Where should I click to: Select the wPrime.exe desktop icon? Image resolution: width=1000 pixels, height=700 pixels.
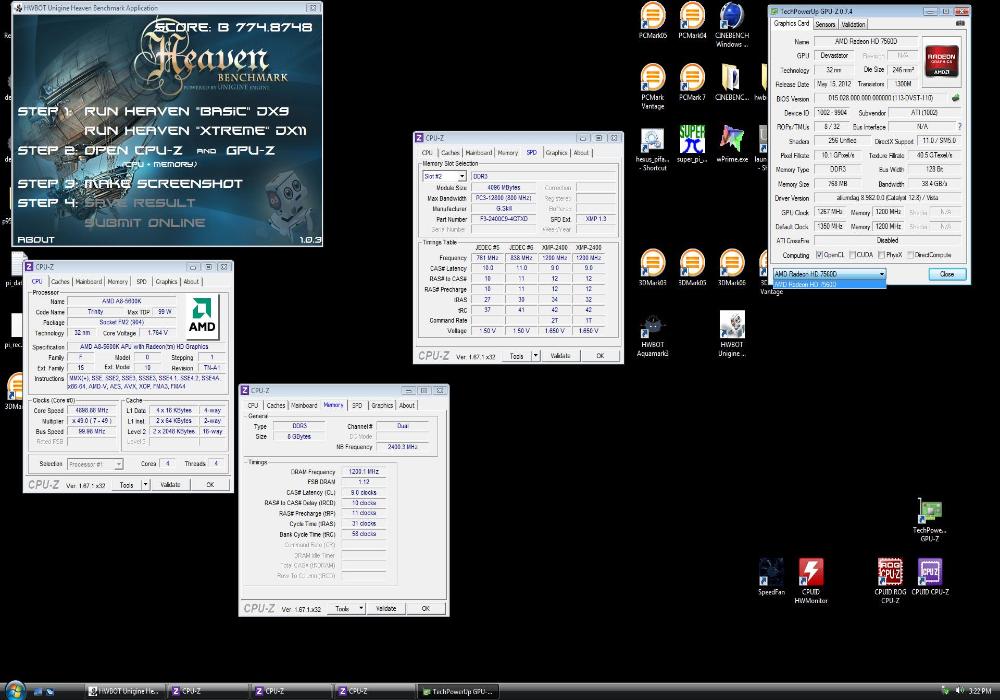pos(732,144)
